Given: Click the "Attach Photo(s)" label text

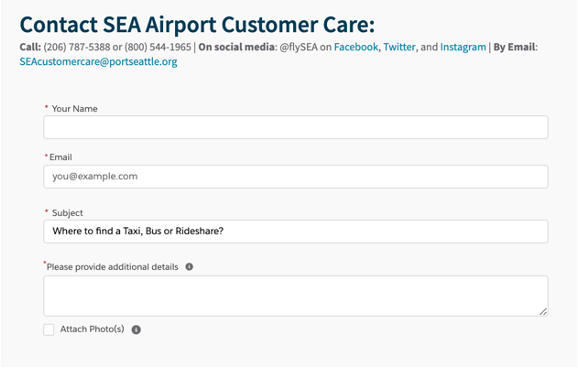Looking at the screenshot, I should pos(92,329).
